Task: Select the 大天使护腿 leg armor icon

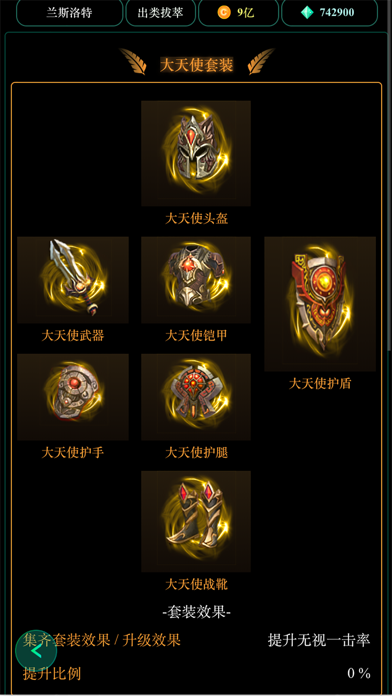Action: click(x=196, y=397)
